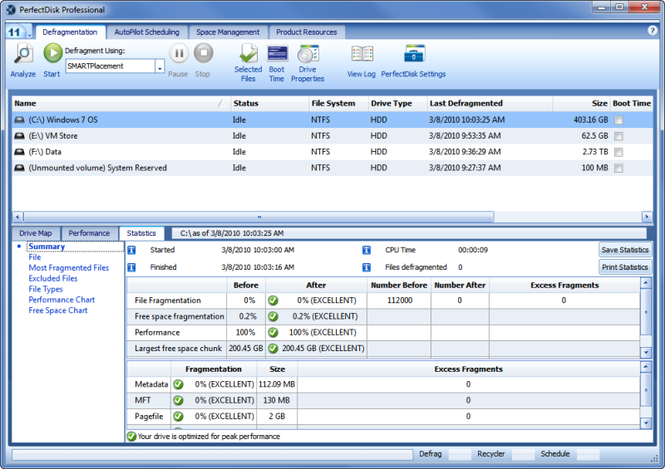Click green check for Largest free space chunk

pyautogui.click(x=273, y=349)
